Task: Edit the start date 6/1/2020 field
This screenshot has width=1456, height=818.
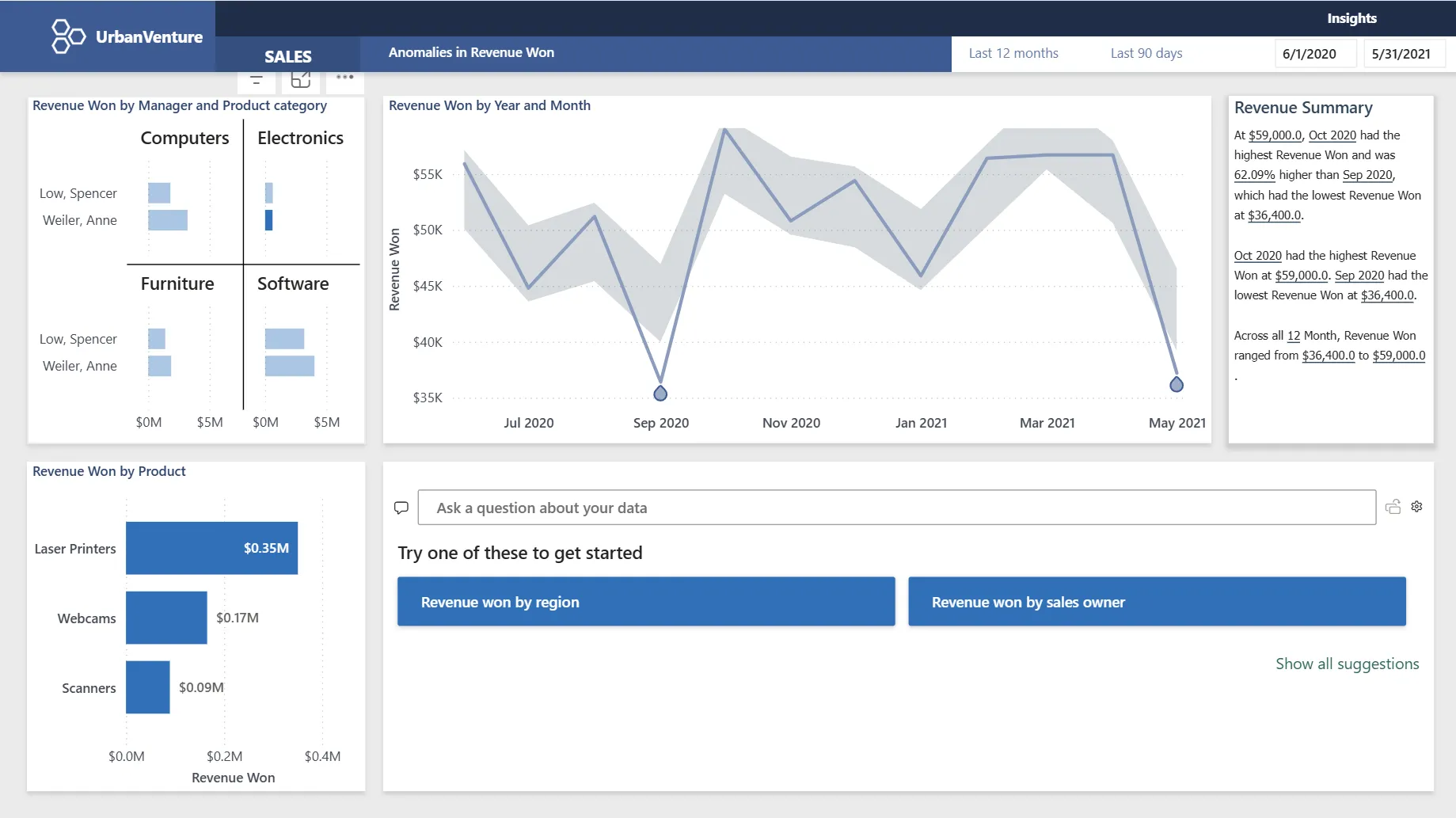Action: [1315, 54]
